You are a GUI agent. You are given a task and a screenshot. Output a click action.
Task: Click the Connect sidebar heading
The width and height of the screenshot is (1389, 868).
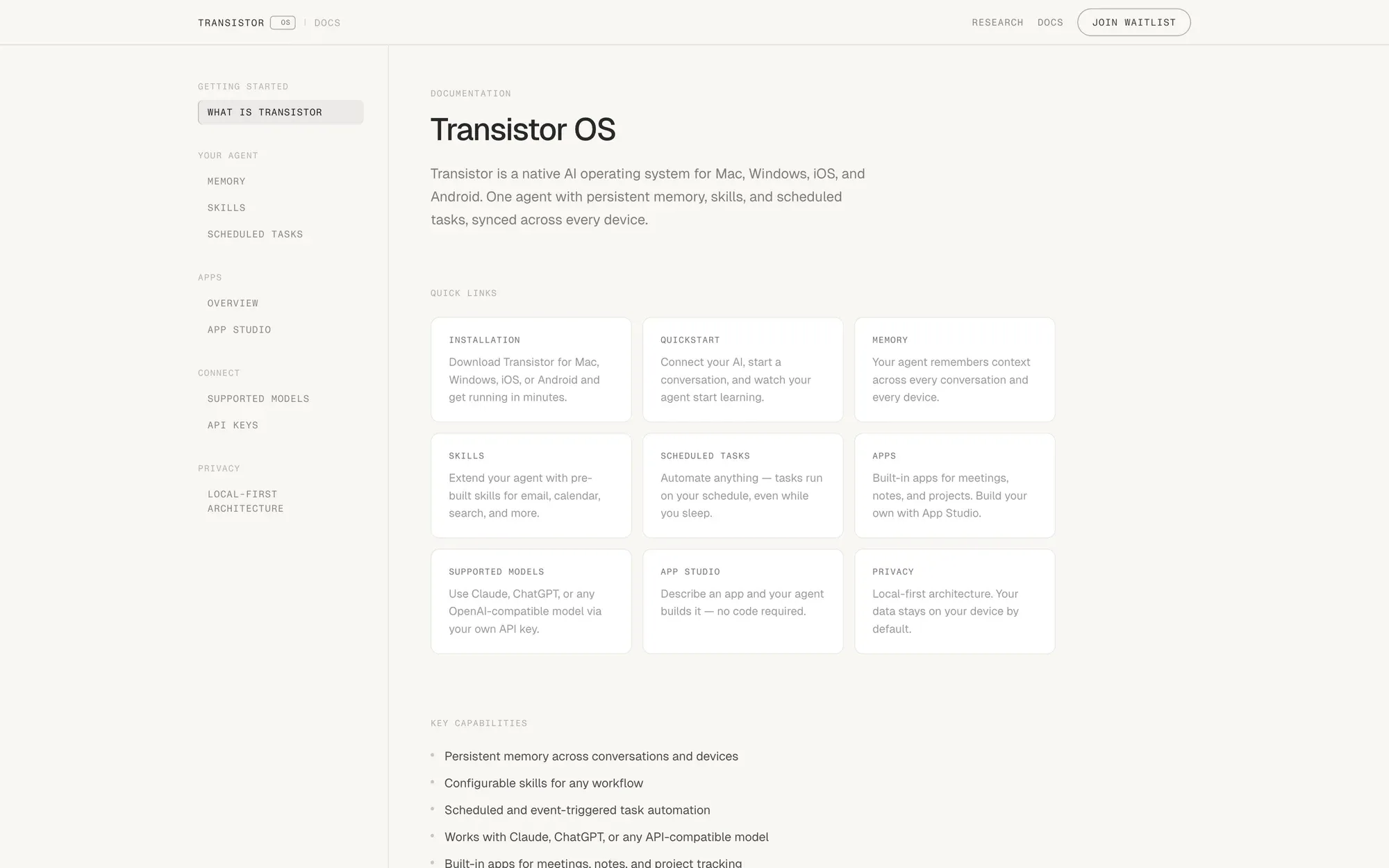pos(219,373)
